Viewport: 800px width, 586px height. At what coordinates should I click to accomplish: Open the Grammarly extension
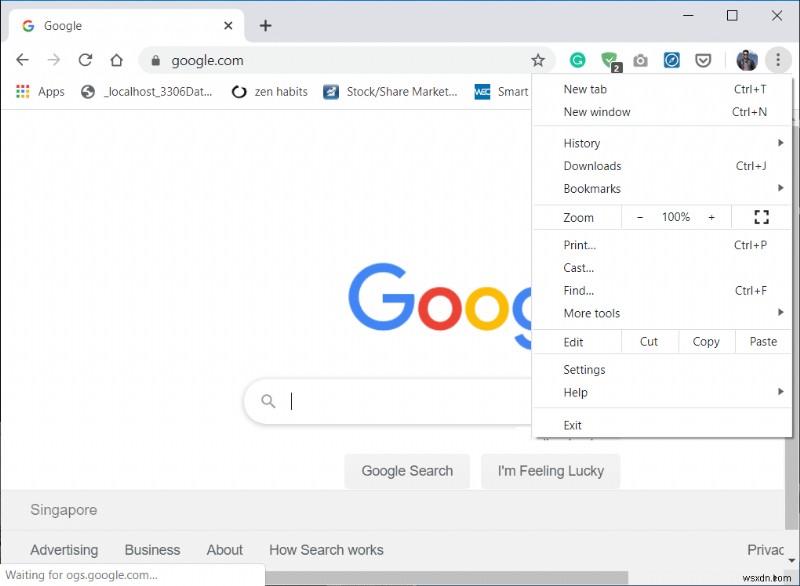point(577,60)
